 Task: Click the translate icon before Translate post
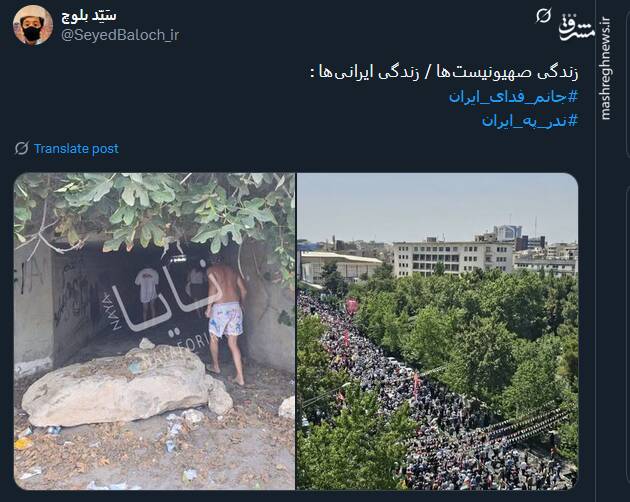[x=22, y=148]
